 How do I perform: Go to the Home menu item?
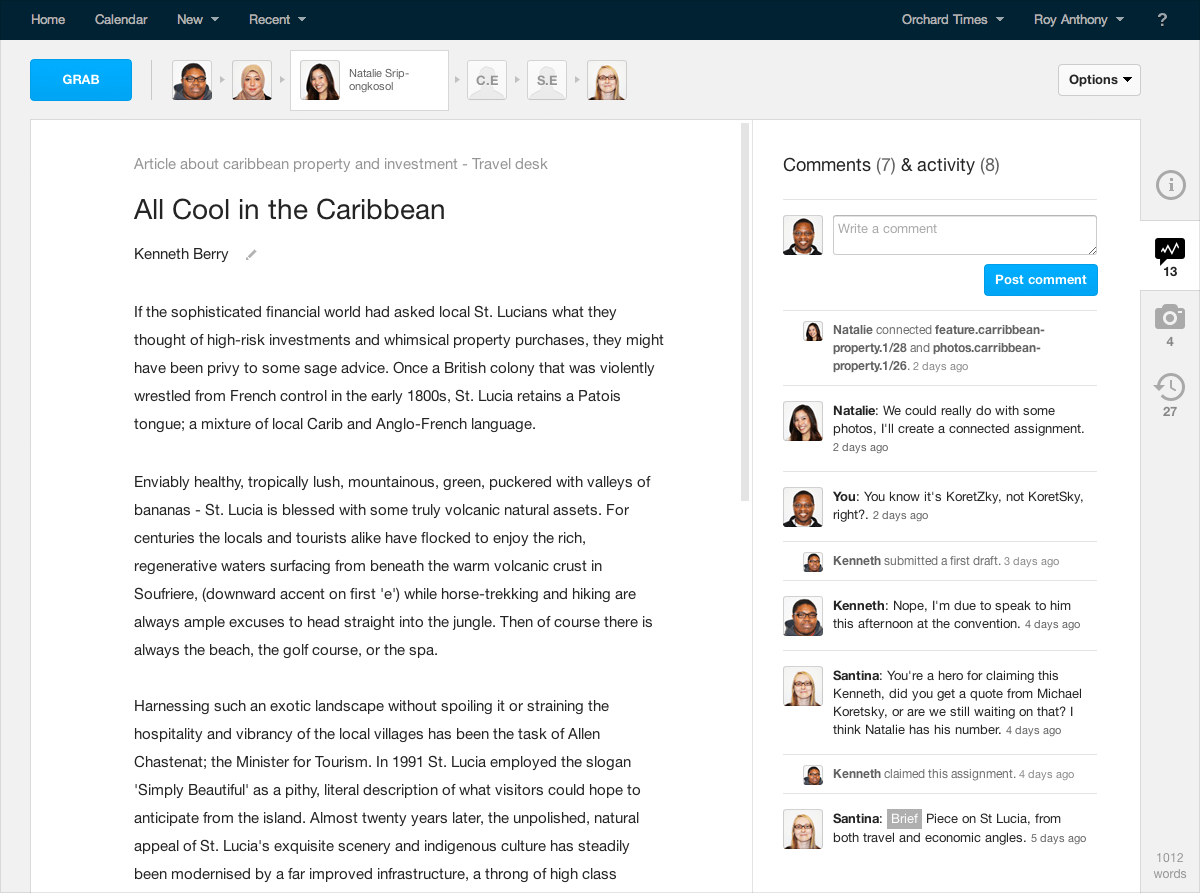(x=48, y=20)
